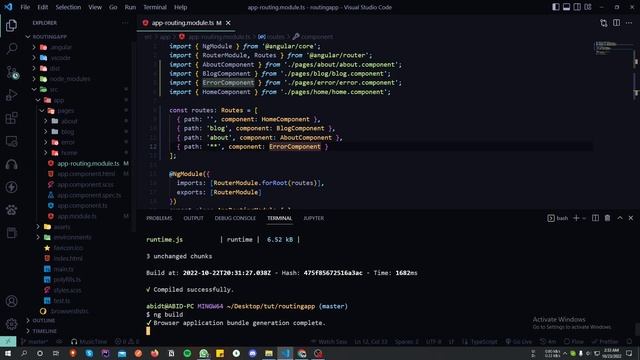The width and height of the screenshot is (640, 360).
Task: Open the Remote Explorer activity icon
Action: coord(11,142)
